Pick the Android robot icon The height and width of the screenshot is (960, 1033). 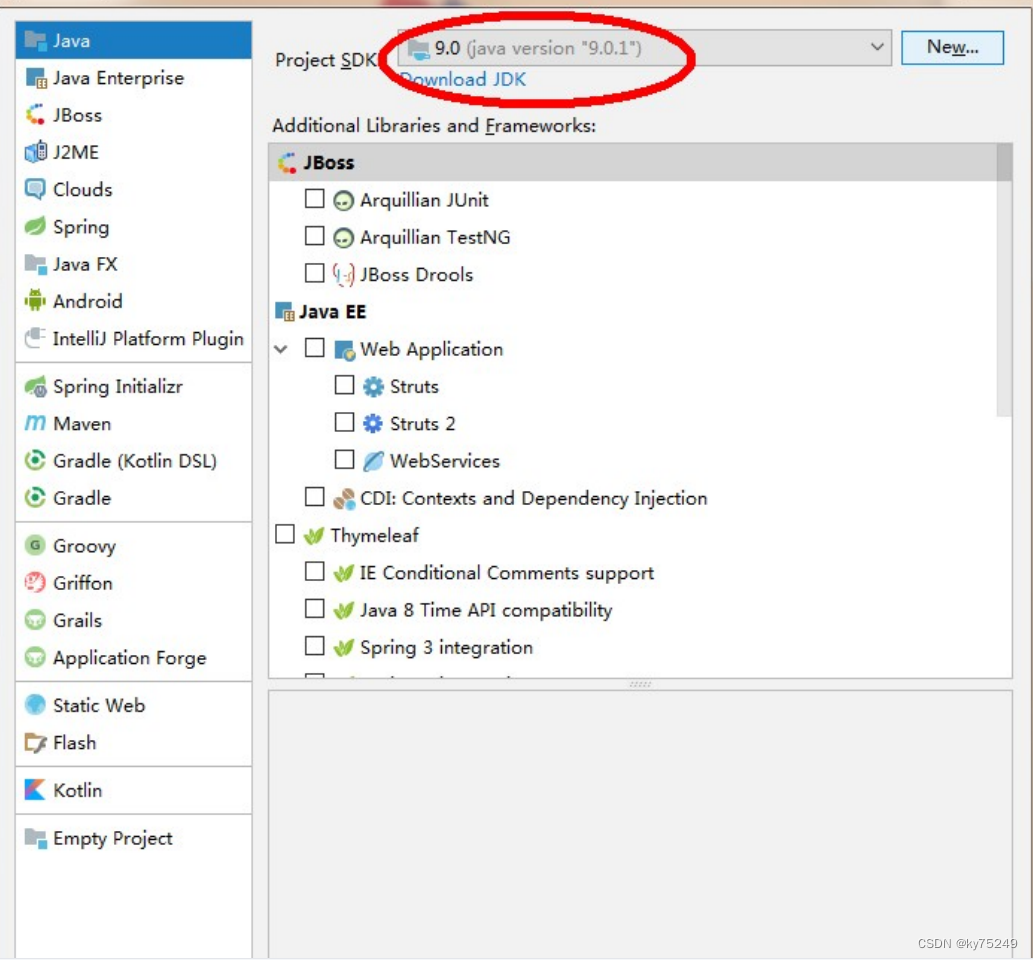36,300
